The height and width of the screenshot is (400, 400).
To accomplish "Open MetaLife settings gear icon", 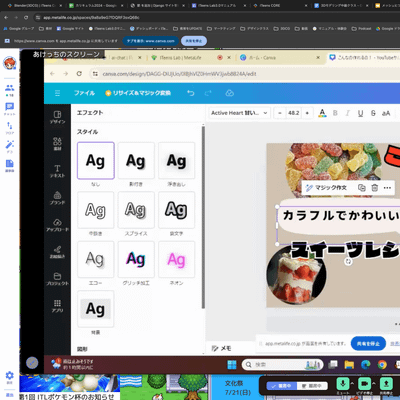I will pyautogui.click(x=10, y=376).
